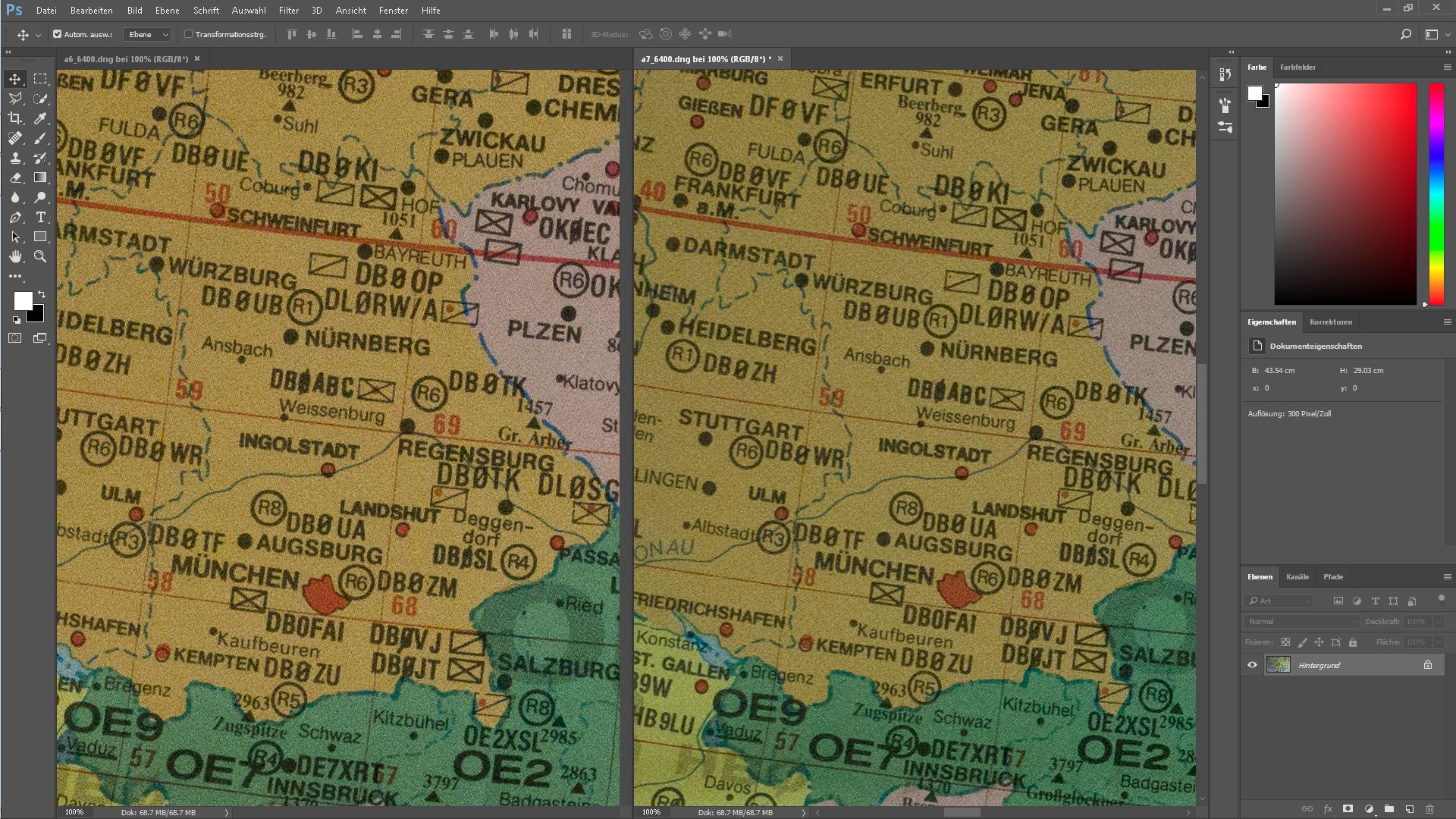Swap foreground and background colors
This screenshot has width=1456, height=819.
tap(42, 293)
